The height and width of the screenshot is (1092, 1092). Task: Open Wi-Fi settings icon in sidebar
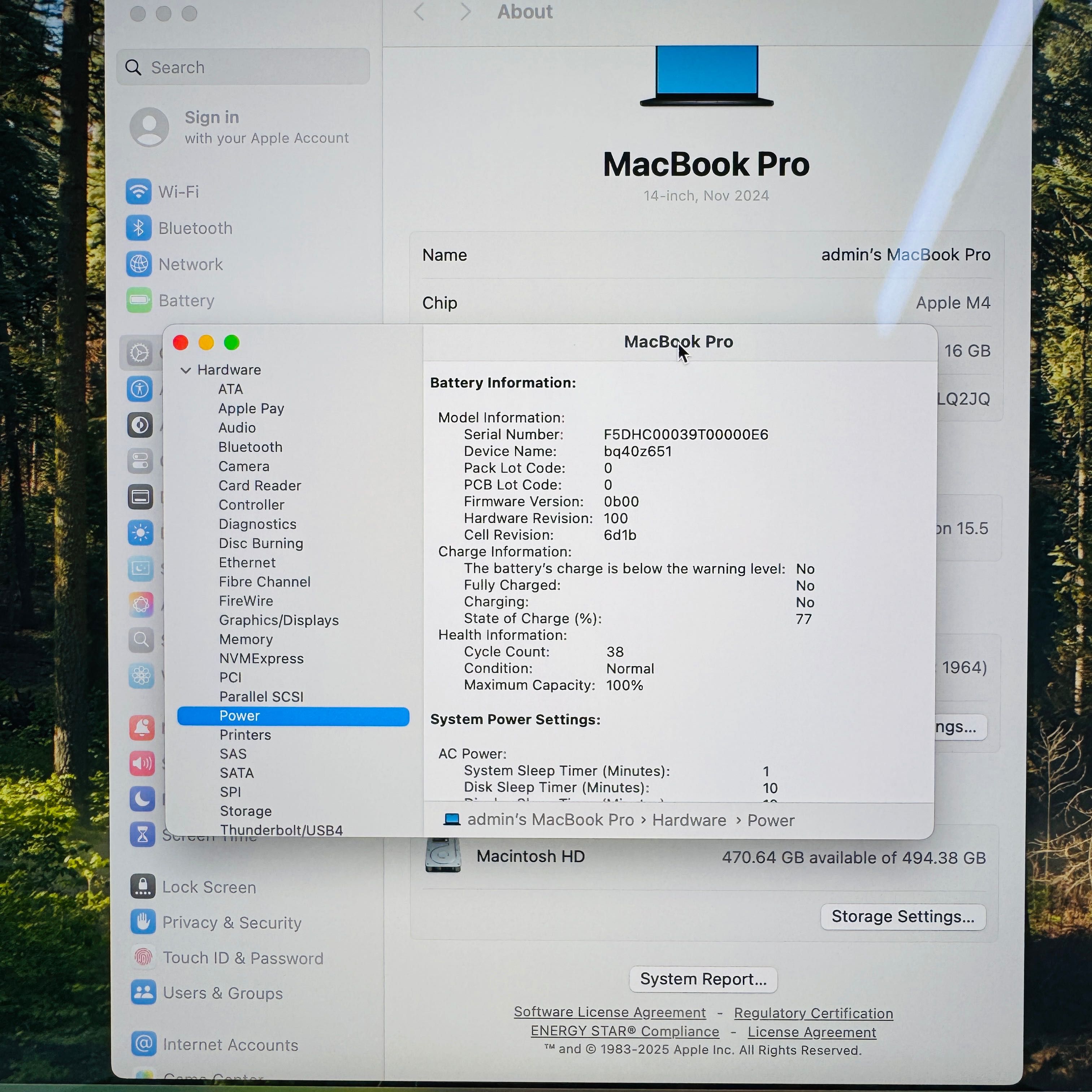click(x=138, y=192)
